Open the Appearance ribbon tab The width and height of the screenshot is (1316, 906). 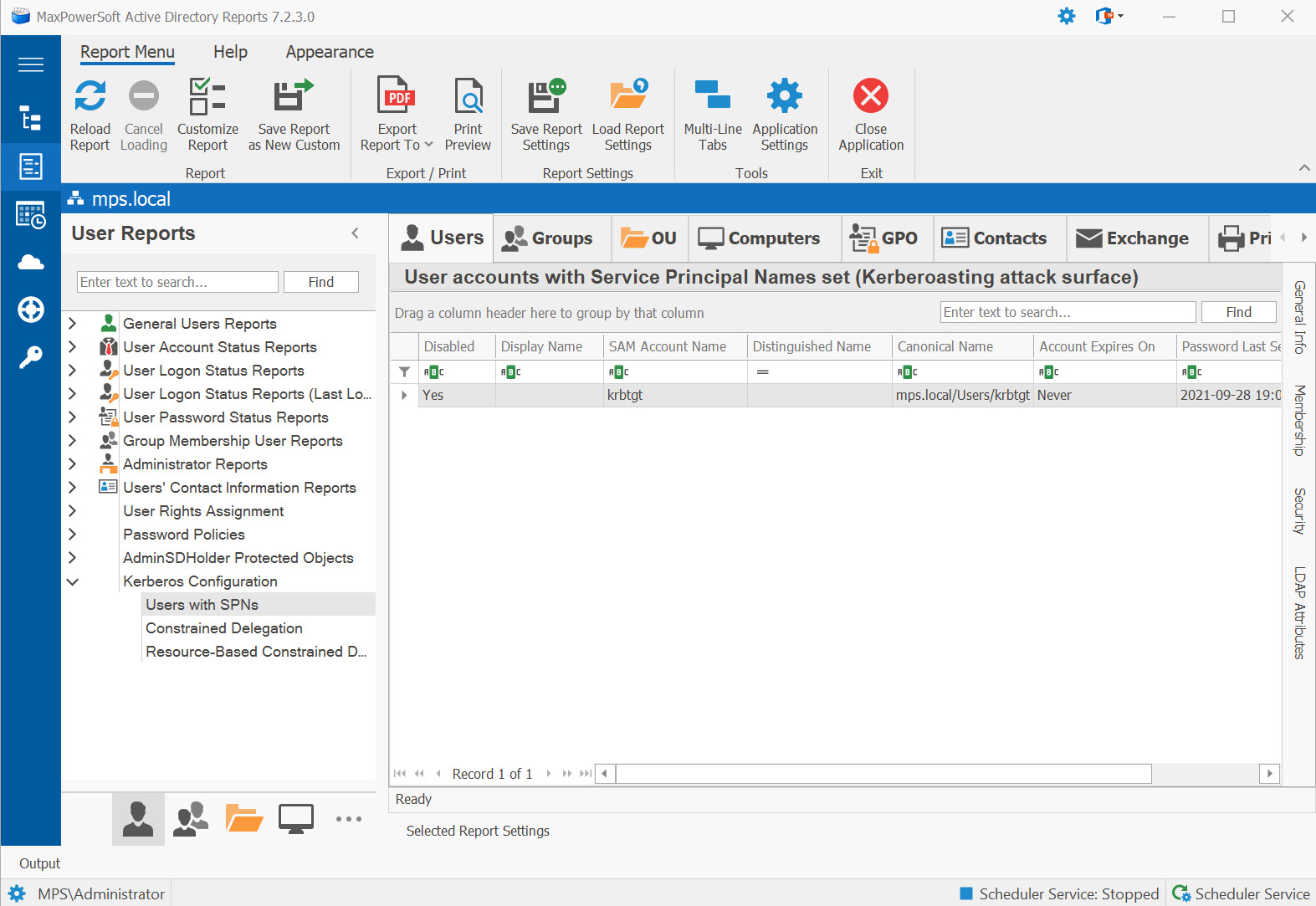330,52
